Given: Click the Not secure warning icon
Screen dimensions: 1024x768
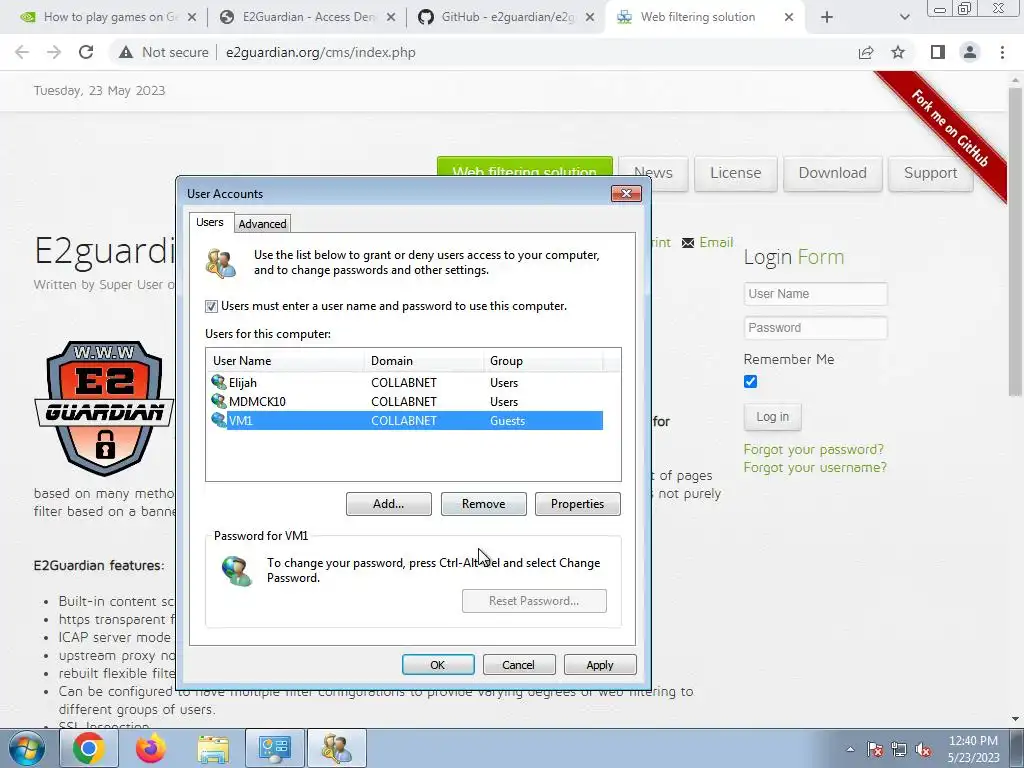Looking at the screenshot, I should tap(125, 52).
